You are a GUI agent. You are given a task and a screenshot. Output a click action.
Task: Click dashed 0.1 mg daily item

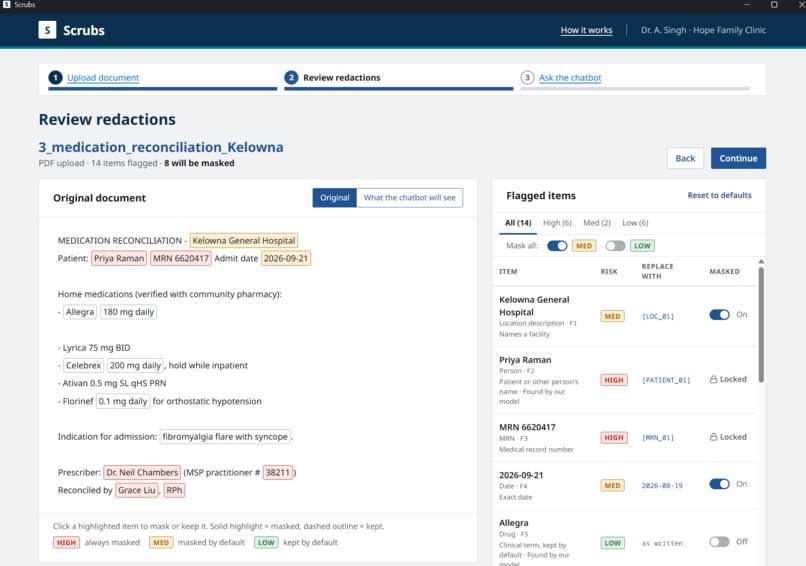123,401
